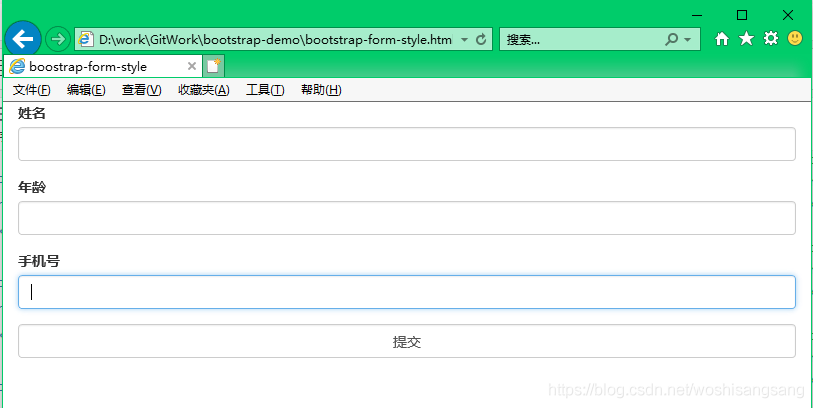Screen dimensions: 813x408
Task: Focus the 姓名 input field
Action: (x=407, y=144)
